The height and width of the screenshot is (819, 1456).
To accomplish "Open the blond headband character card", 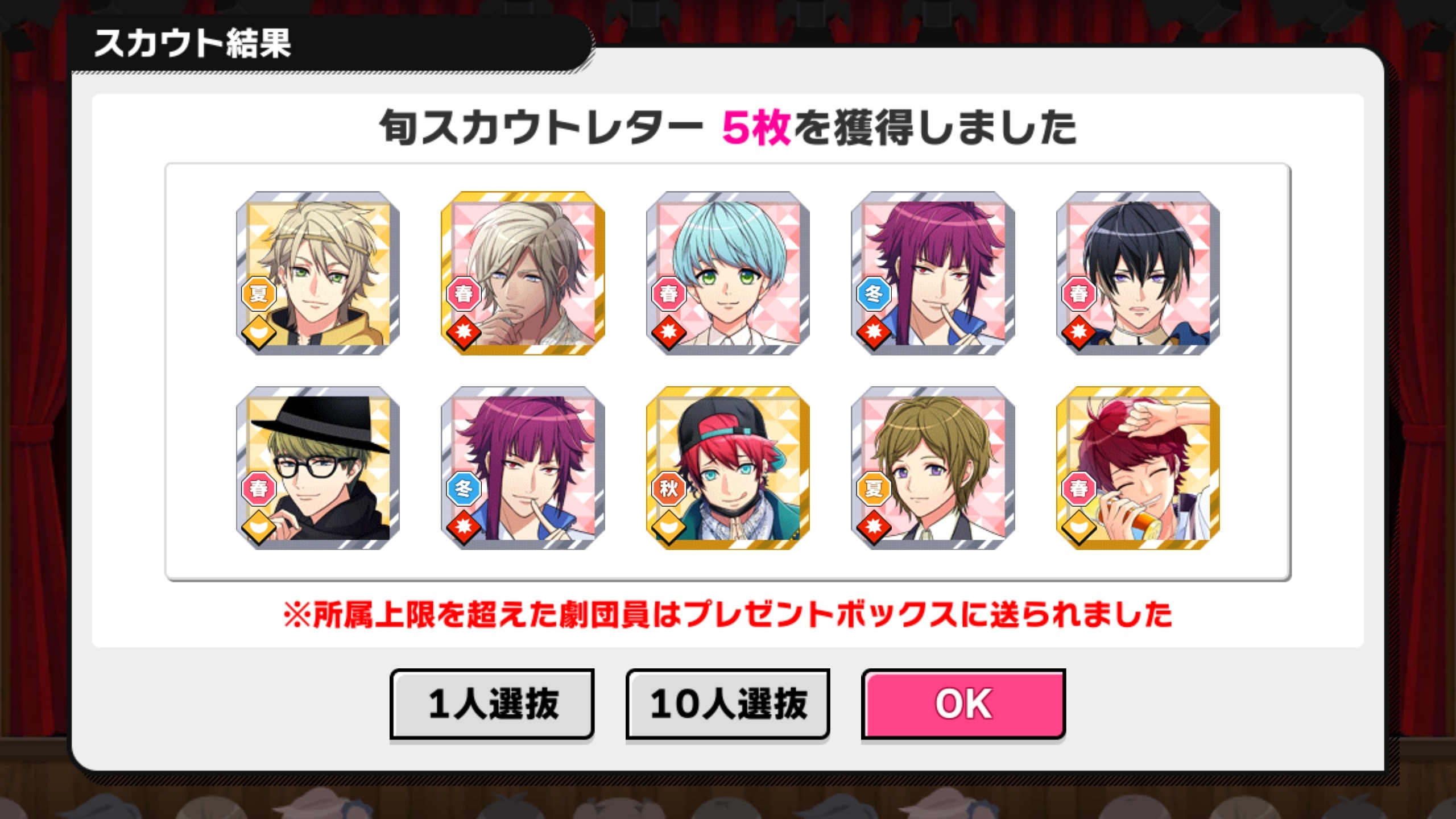I will tap(318, 273).
